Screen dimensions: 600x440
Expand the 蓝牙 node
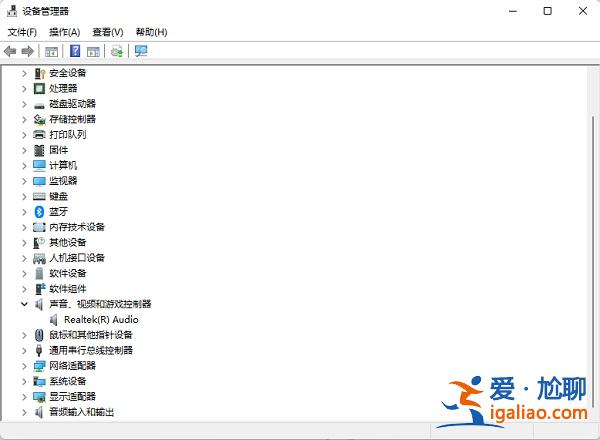[24, 212]
